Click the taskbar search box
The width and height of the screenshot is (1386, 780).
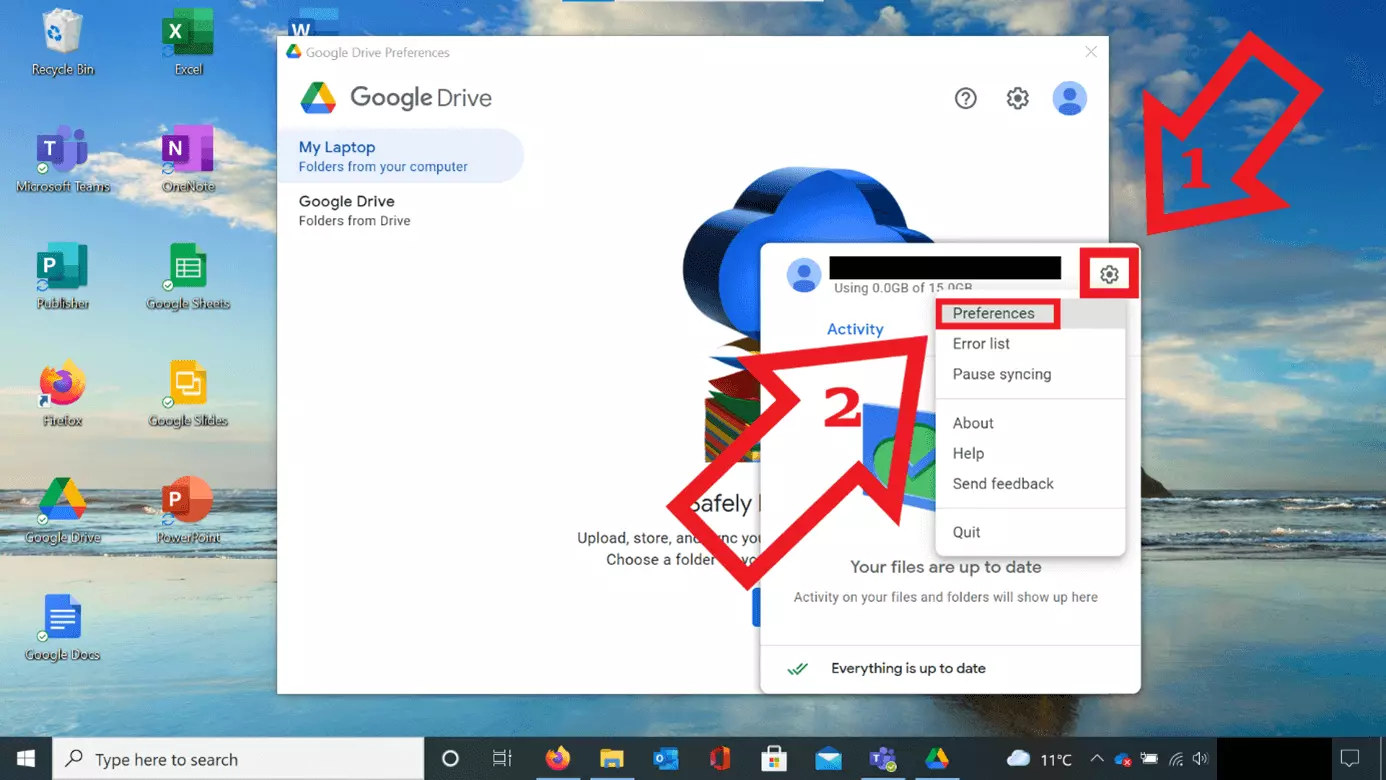[x=238, y=759]
